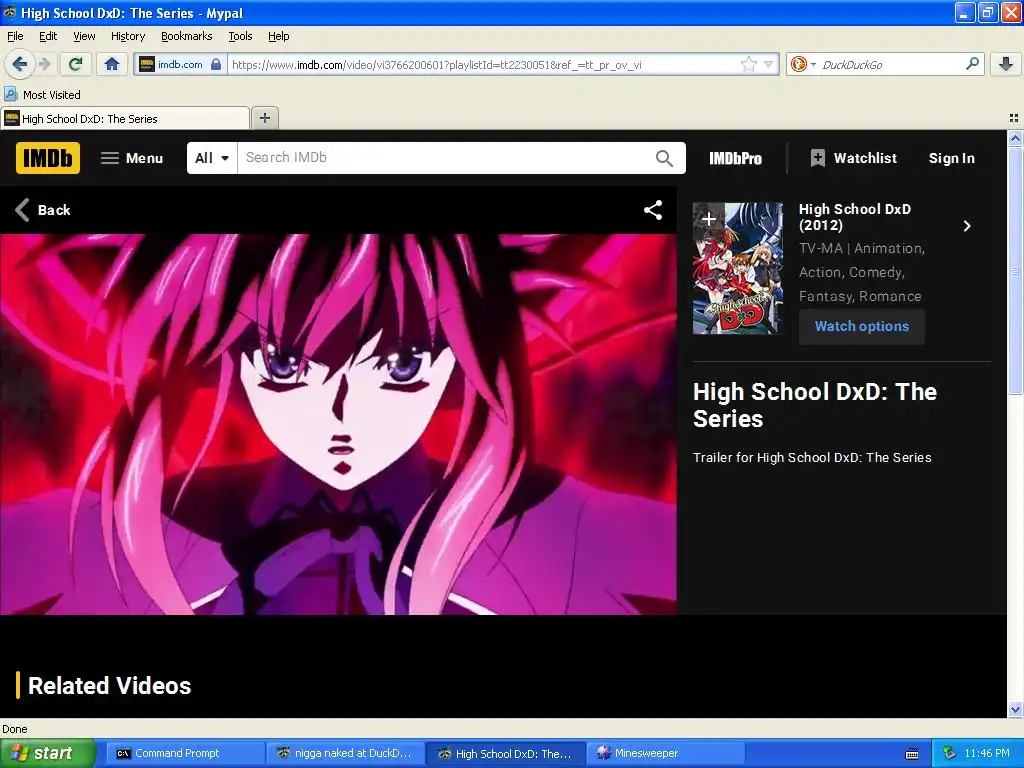Switch to Minesweeper in the taskbar
The image size is (1024, 768).
pyautogui.click(x=665, y=753)
